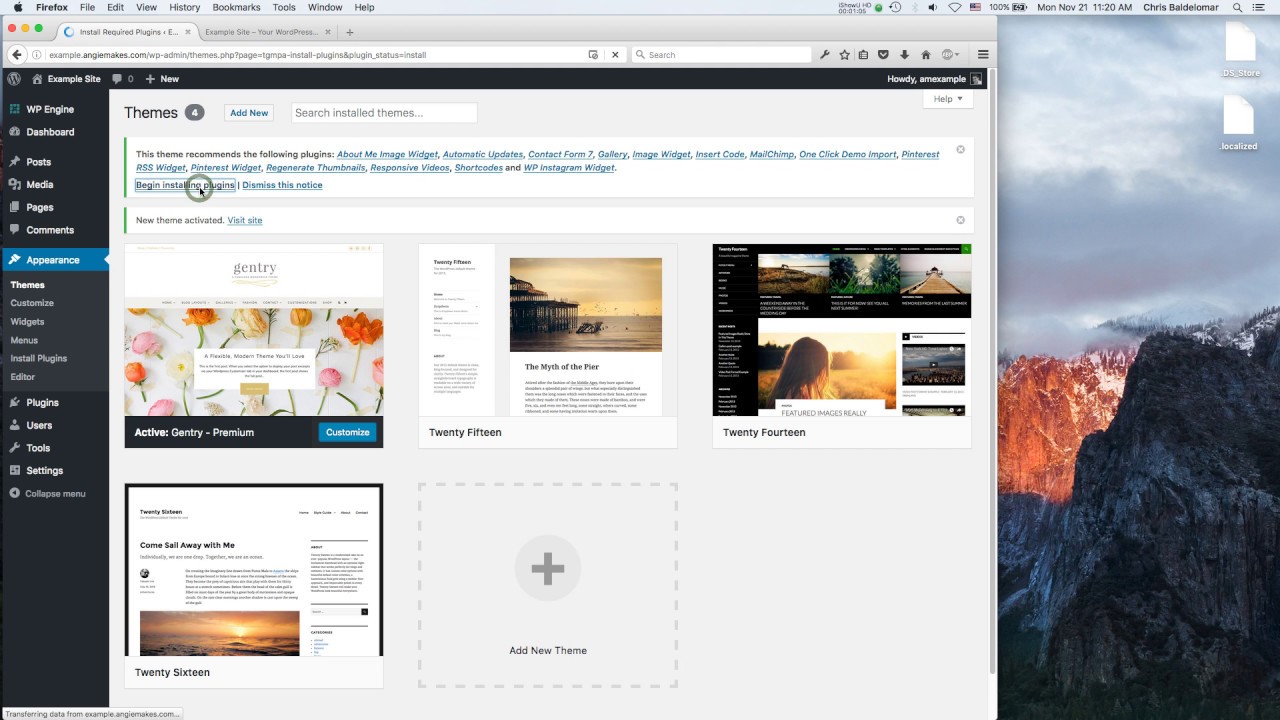Click the Dismiss this notice link
Viewport: 1280px width, 720px height.
click(x=282, y=185)
